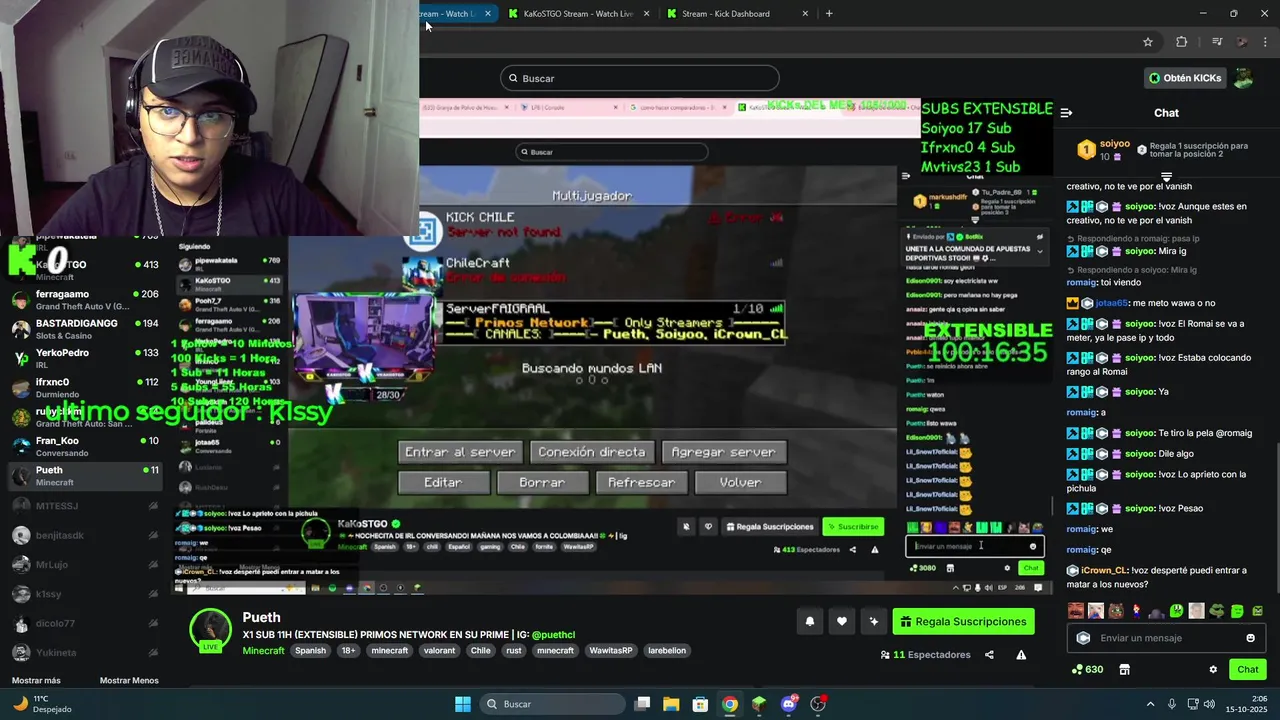Click Refrescar Minecraft button

coord(642,482)
